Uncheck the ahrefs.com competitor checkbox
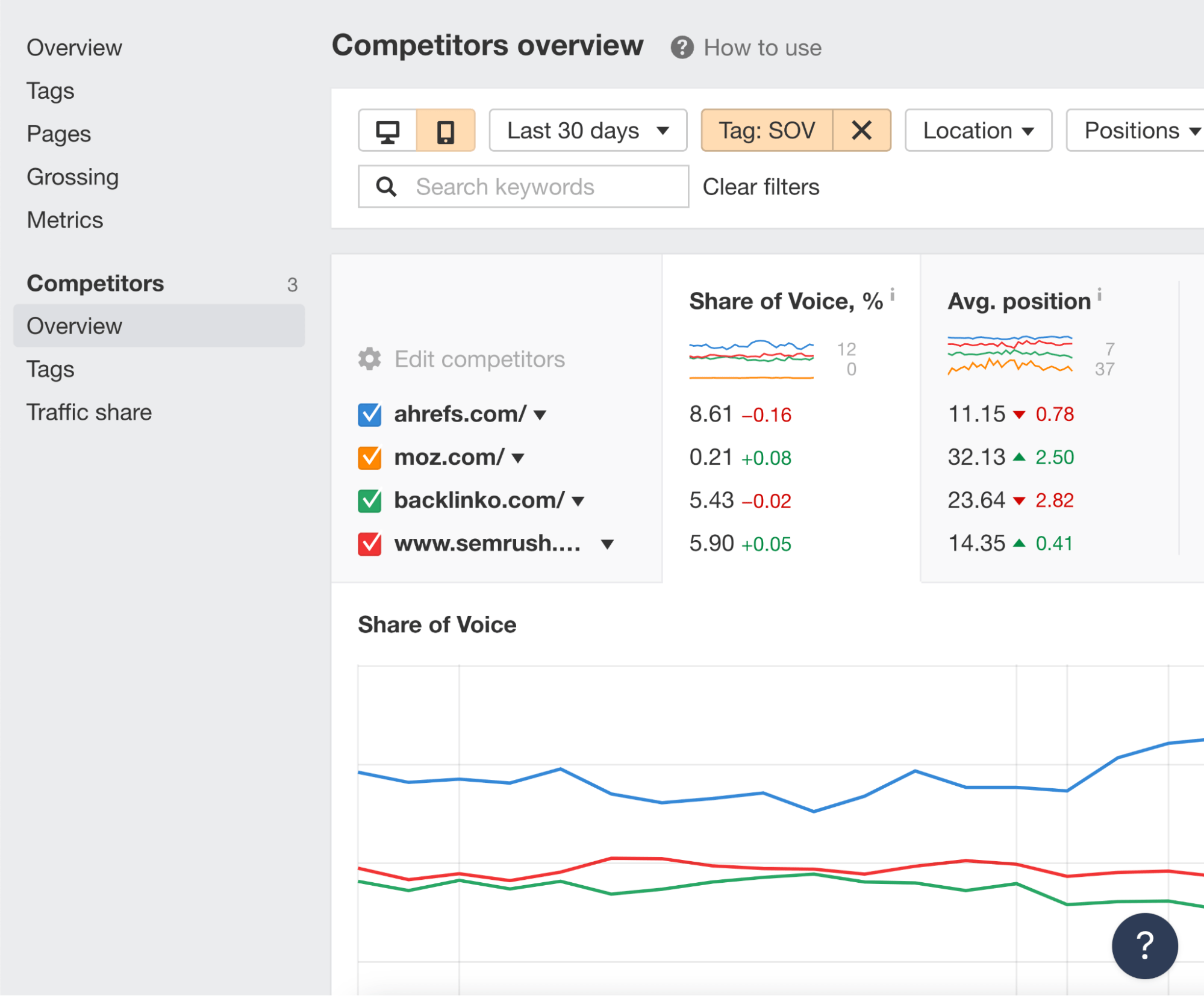 pyautogui.click(x=370, y=414)
